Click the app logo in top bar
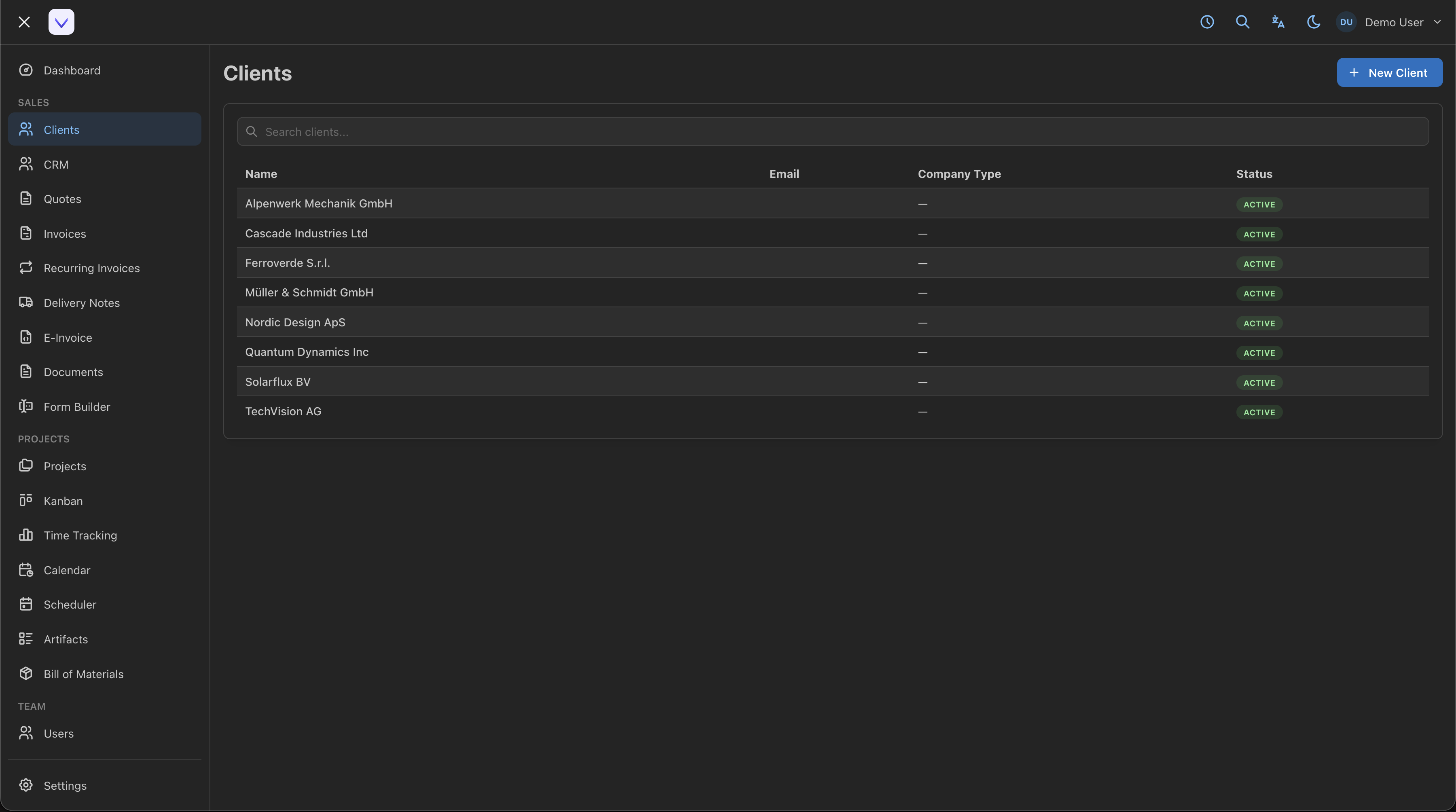Image resolution: width=1456 pixels, height=812 pixels. pos(61,22)
